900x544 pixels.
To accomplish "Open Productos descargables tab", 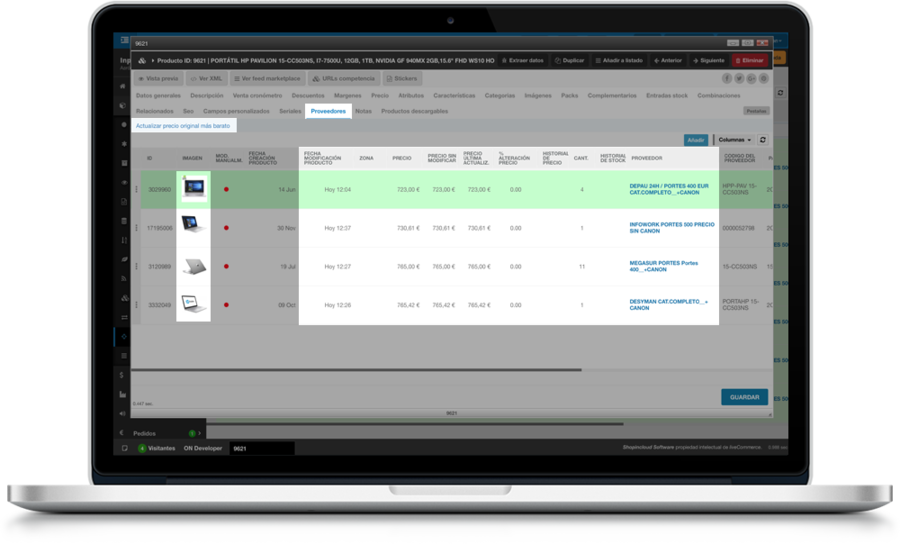I will tap(414, 111).
